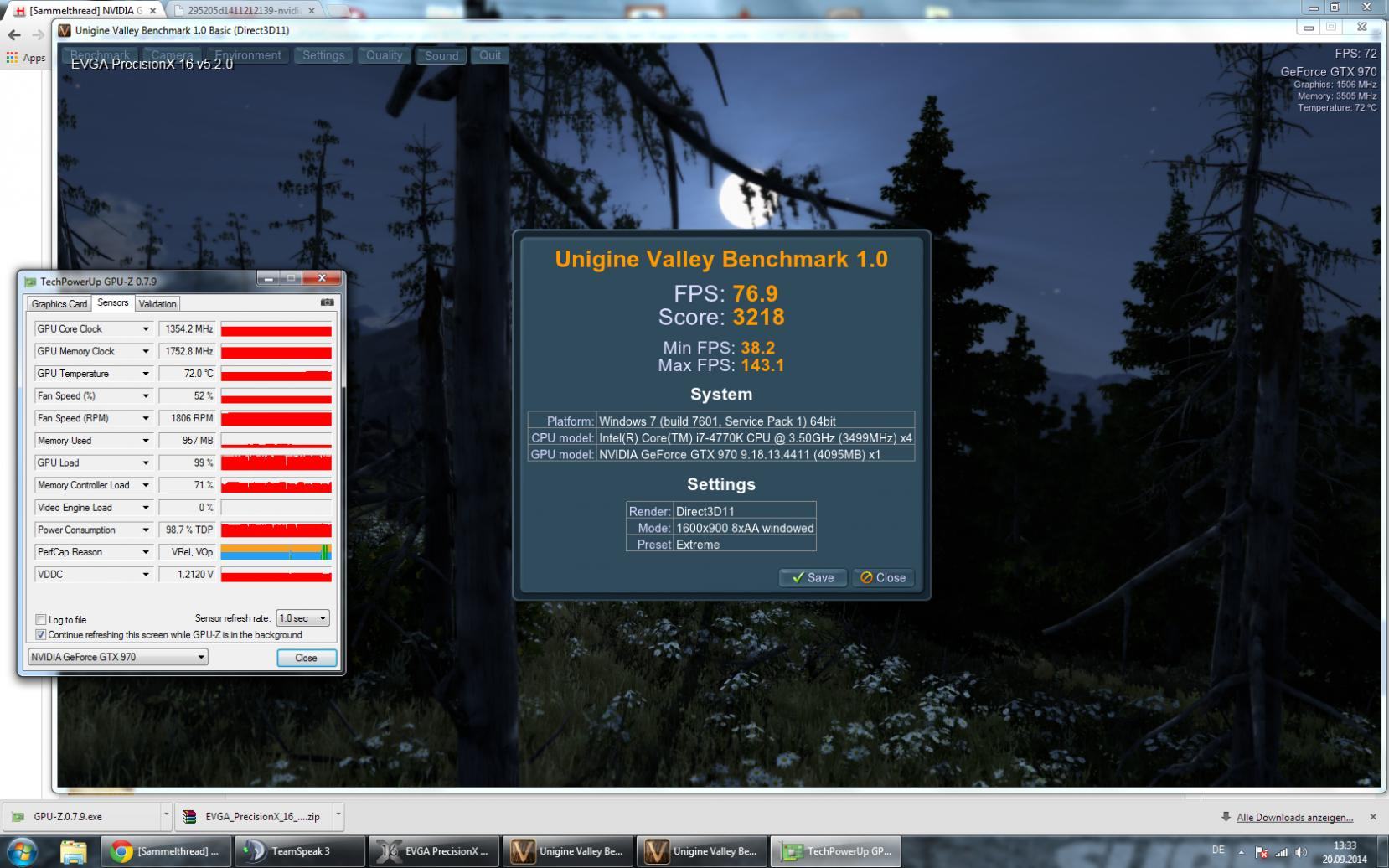This screenshot has height=868, width=1389.
Task: Click Show Desktop at taskbar end
Action: click(1384, 851)
